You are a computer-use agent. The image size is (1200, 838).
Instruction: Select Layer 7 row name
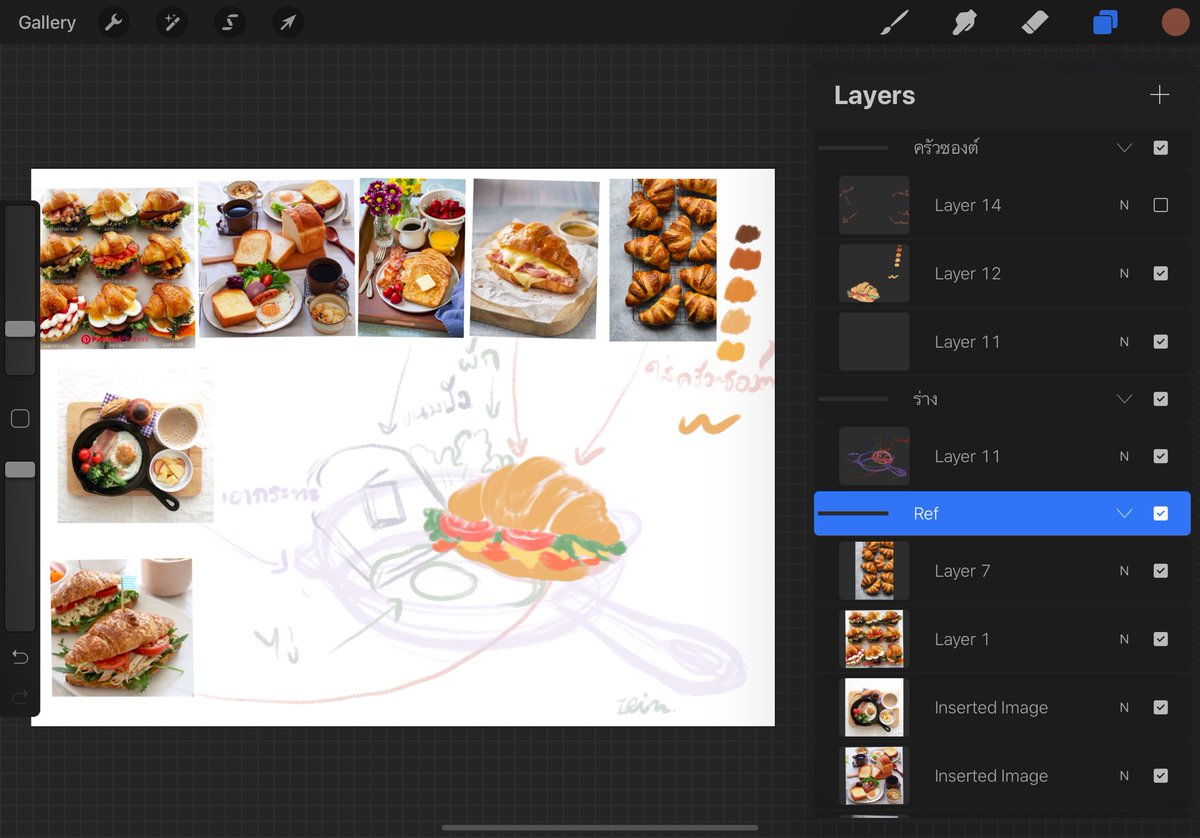[962, 571]
